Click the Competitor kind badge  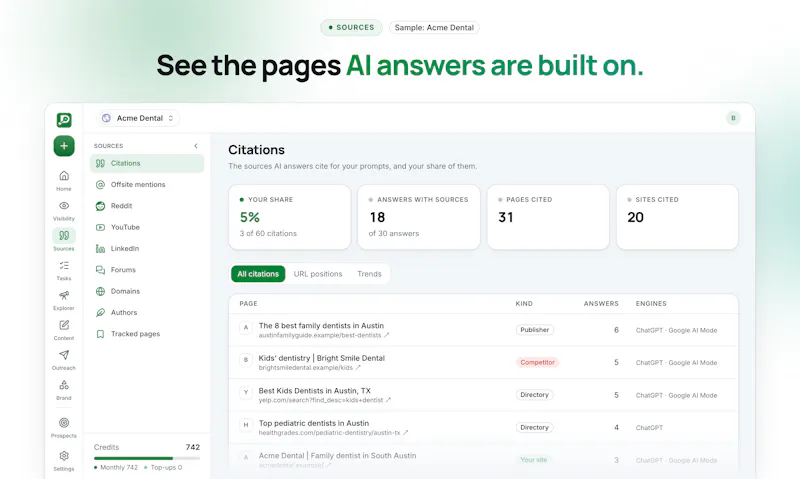click(537, 362)
